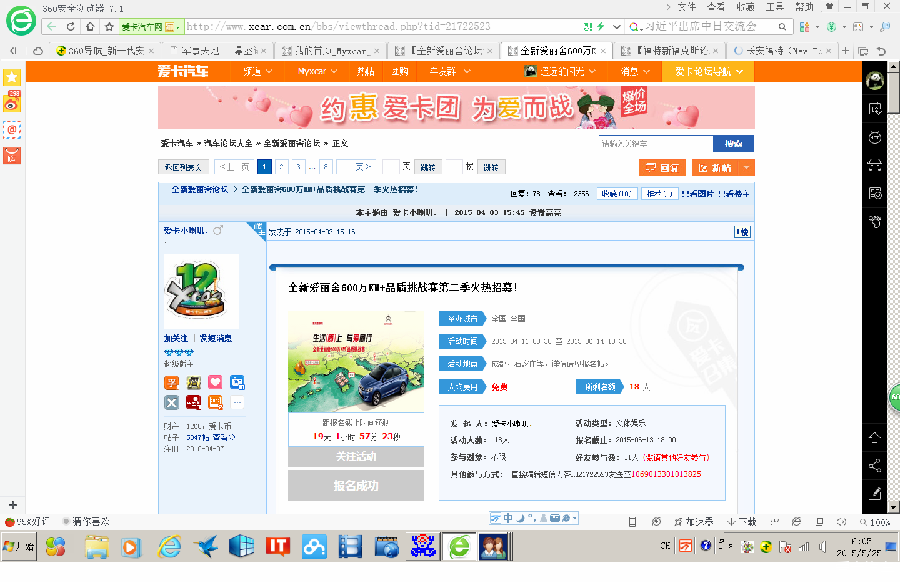
Task: Click the 100% zoom level in the status bar
Action: (876, 522)
